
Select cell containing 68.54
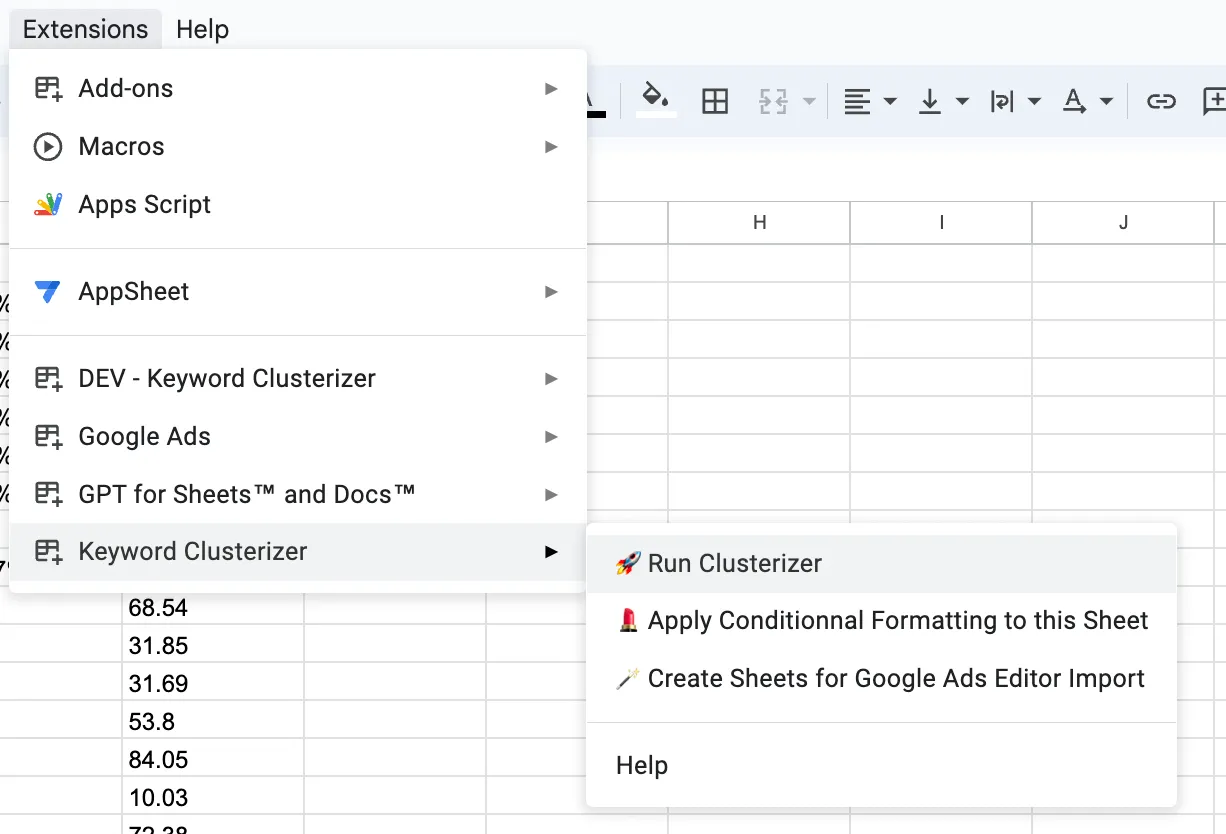click(x=213, y=608)
